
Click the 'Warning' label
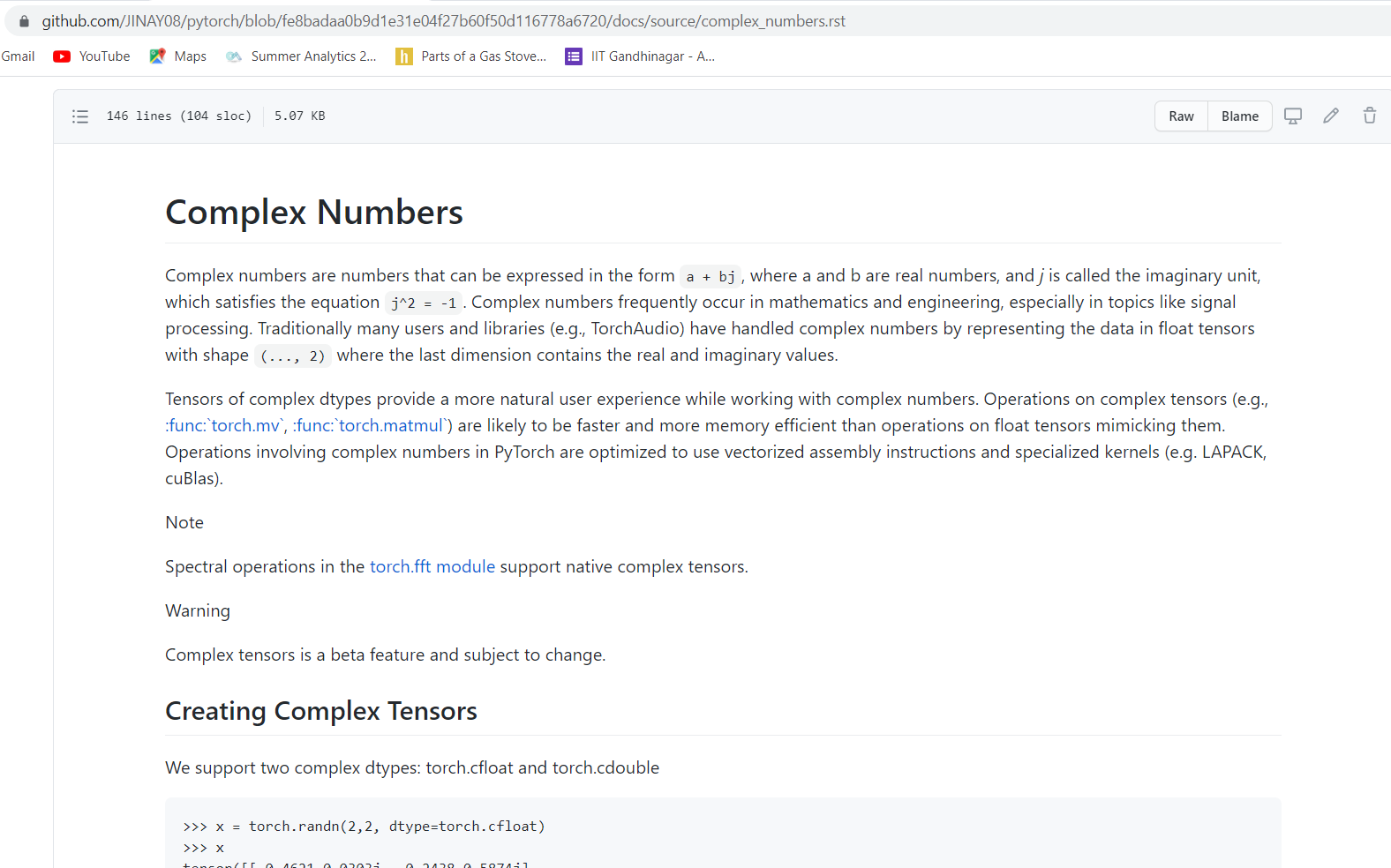click(x=198, y=610)
